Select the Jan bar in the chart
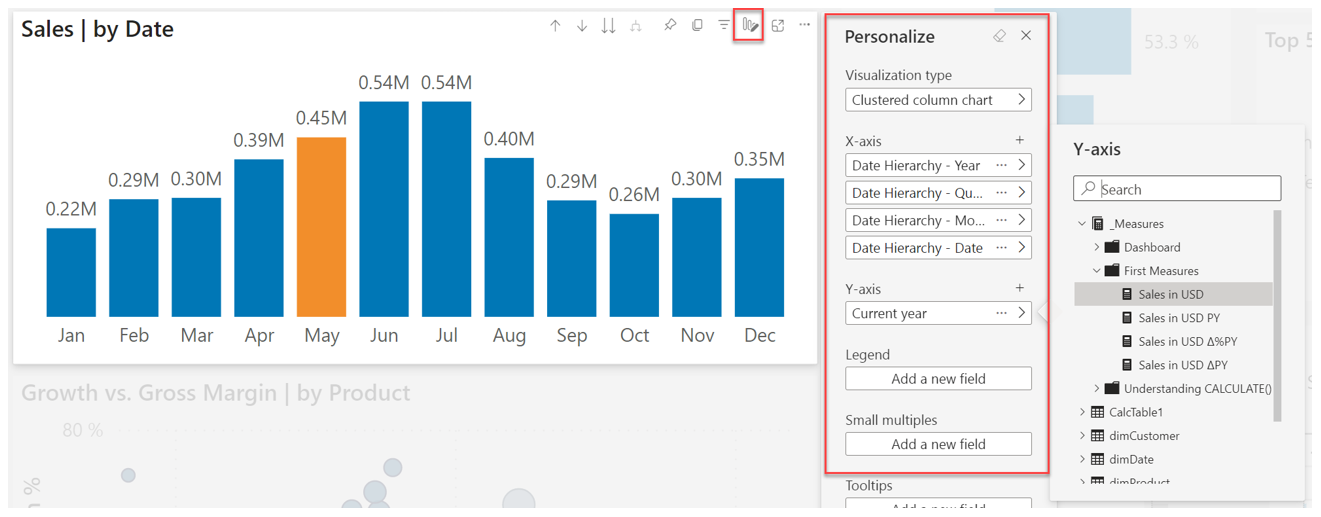1321x517 pixels. [71, 272]
